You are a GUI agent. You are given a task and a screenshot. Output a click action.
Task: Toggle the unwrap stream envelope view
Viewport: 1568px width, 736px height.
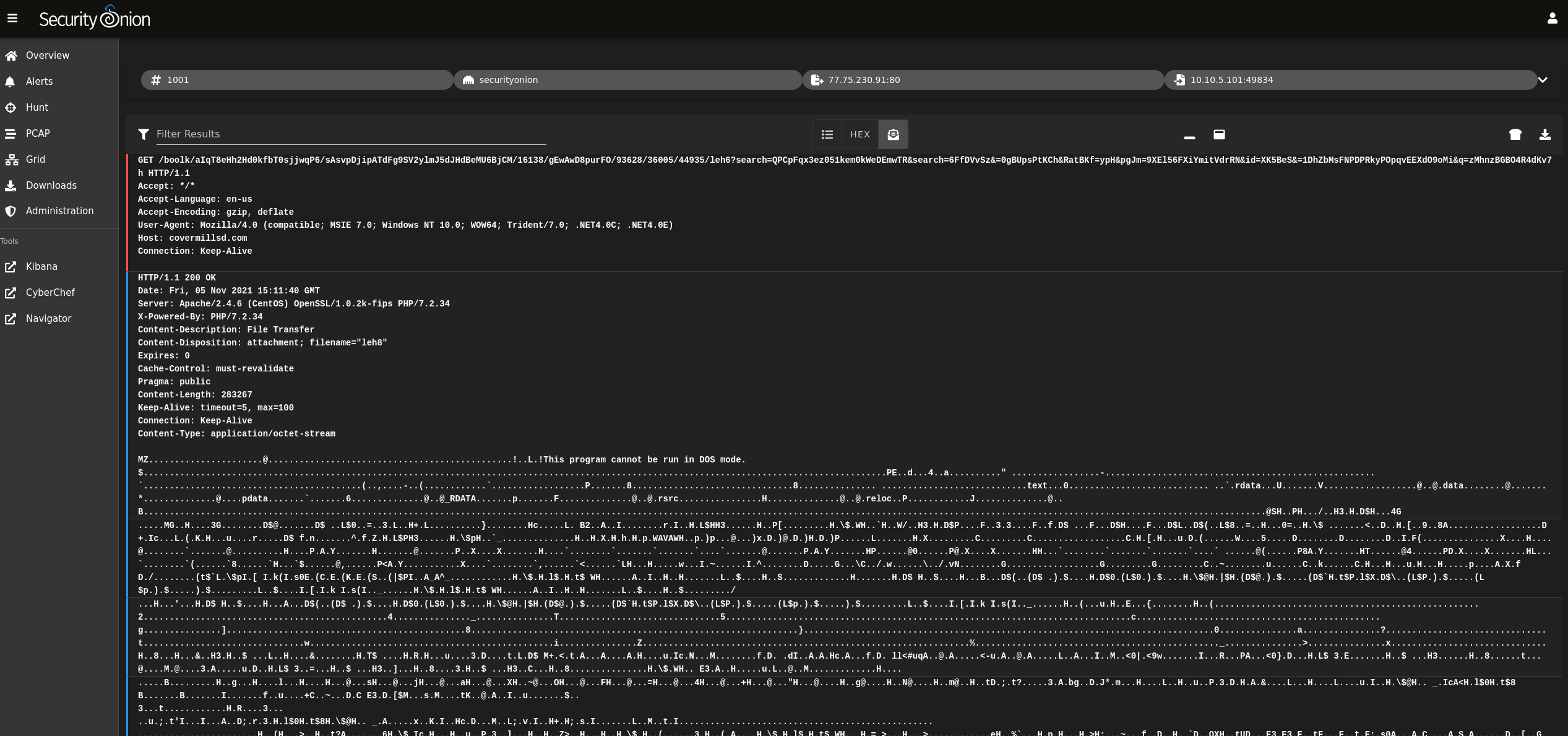(893, 134)
